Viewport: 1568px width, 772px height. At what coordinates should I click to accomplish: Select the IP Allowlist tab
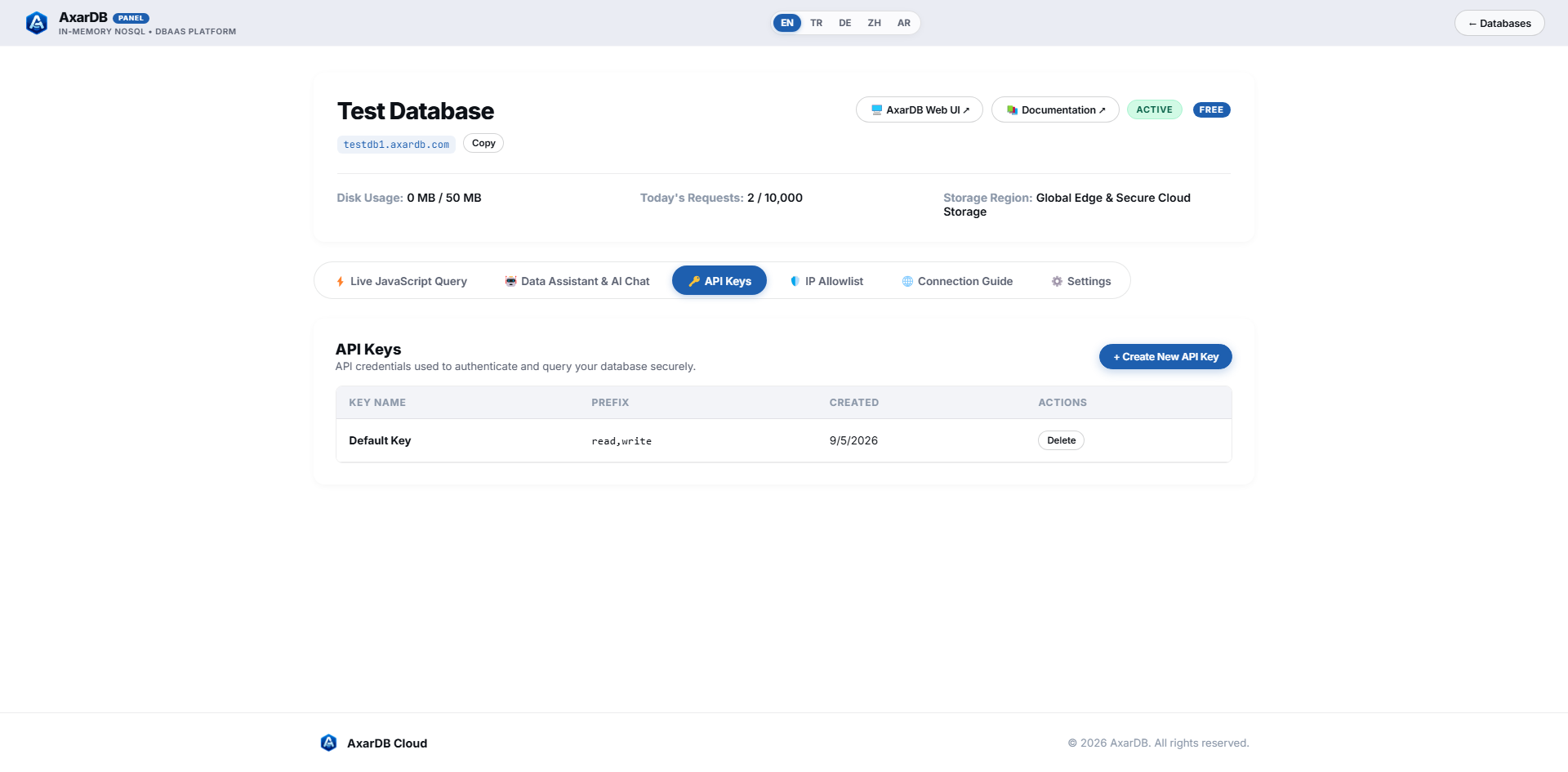point(826,281)
